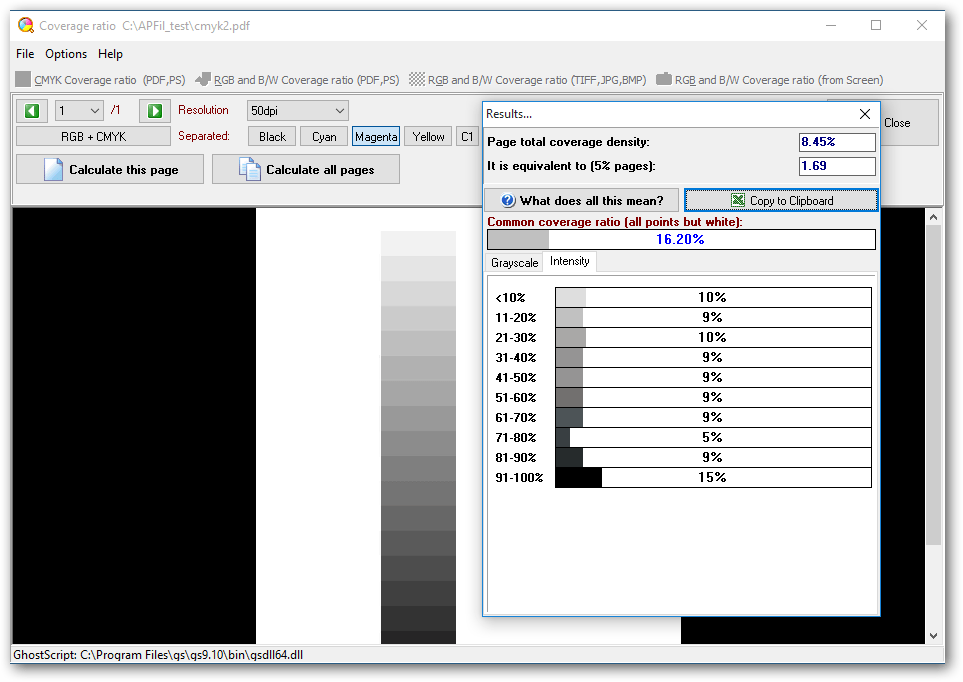Click the What does all this mean help icon
This screenshot has height=682, width=963.
[510, 200]
